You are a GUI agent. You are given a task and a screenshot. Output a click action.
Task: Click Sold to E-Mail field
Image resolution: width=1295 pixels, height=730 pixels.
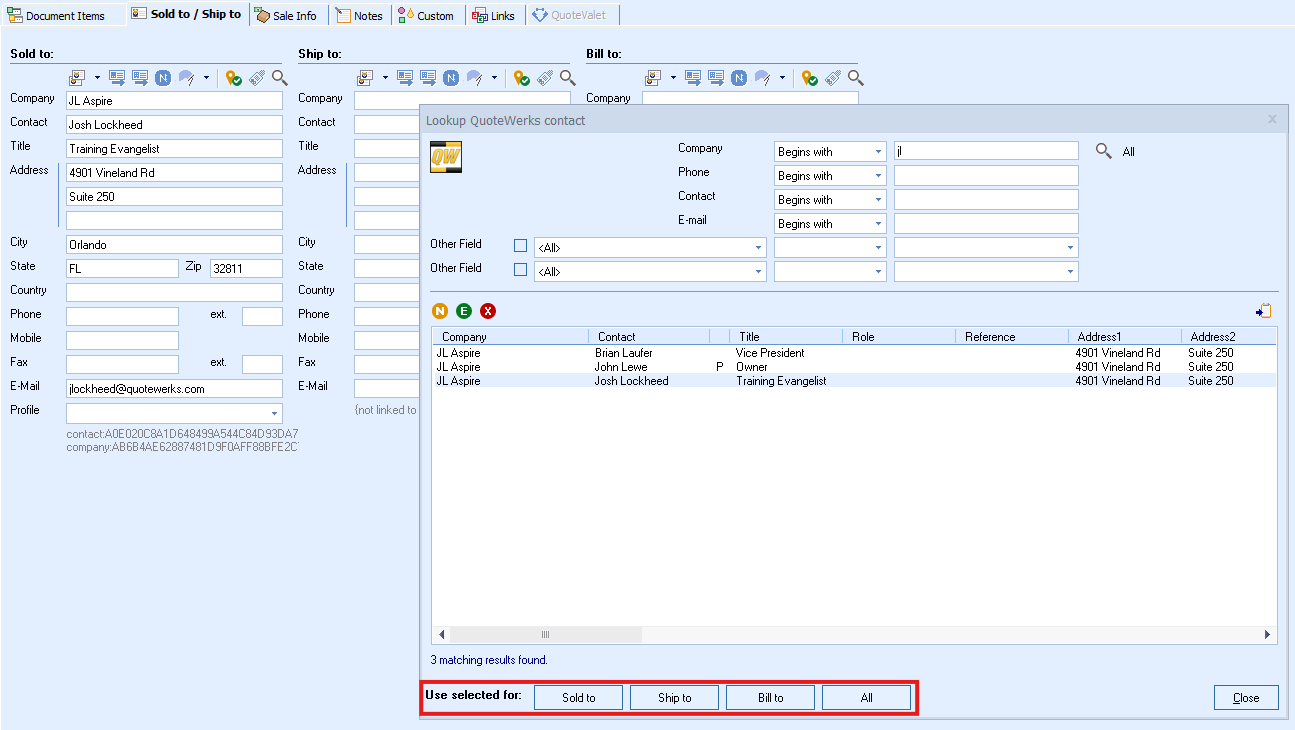174,389
